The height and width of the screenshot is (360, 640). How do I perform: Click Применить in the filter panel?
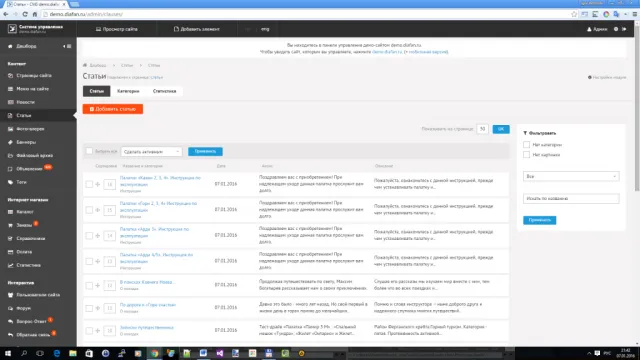click(x=540, y=220)
